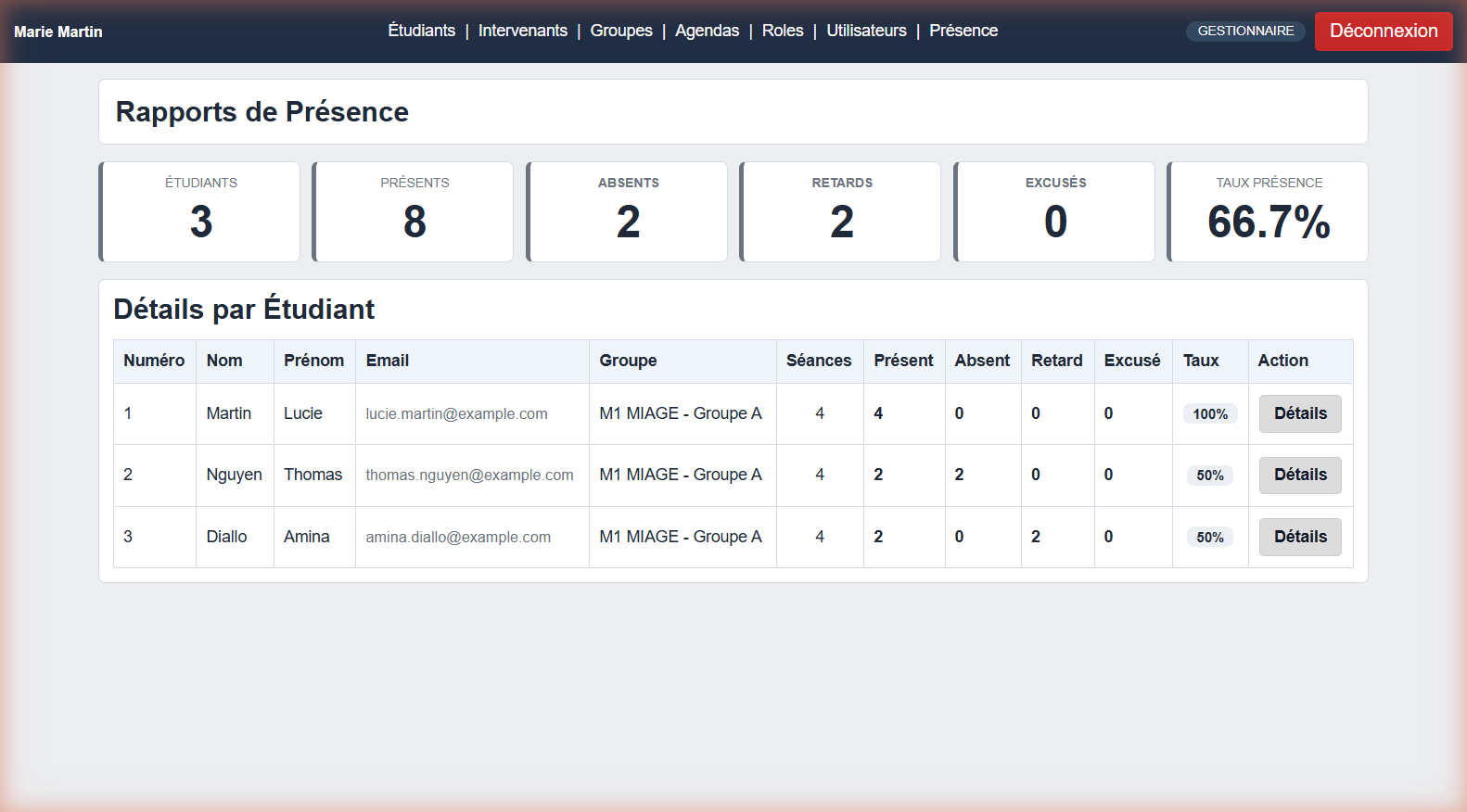Click the Numéro column header
This screenshot has width=1467, height=812.
(154, 361)
